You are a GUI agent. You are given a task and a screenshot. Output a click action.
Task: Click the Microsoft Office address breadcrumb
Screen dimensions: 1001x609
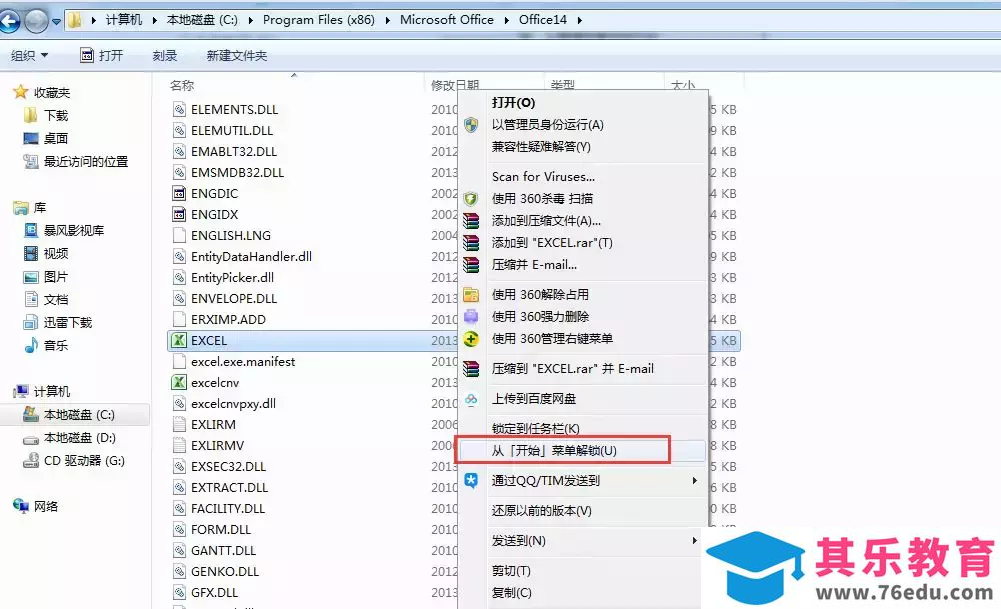click(447, 20)
